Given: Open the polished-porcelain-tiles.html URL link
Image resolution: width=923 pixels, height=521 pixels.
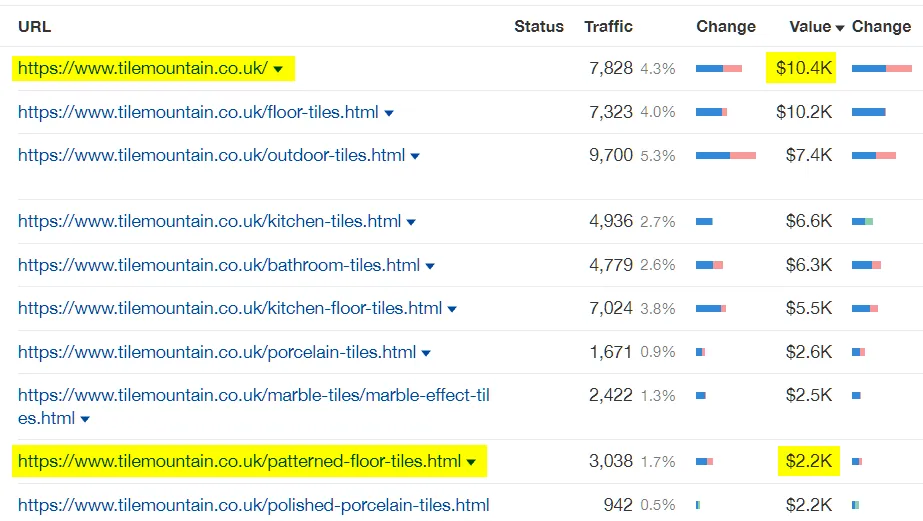Looking at the screenshot, I should pos(254,505).
